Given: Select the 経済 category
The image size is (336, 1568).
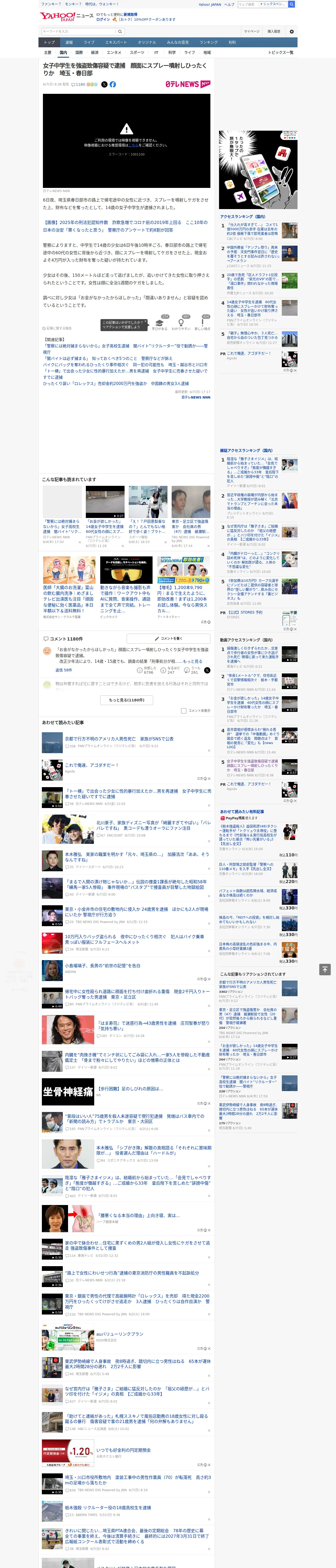Looking at the screenshot, I should pyautogui.click(x=94, y=52).
